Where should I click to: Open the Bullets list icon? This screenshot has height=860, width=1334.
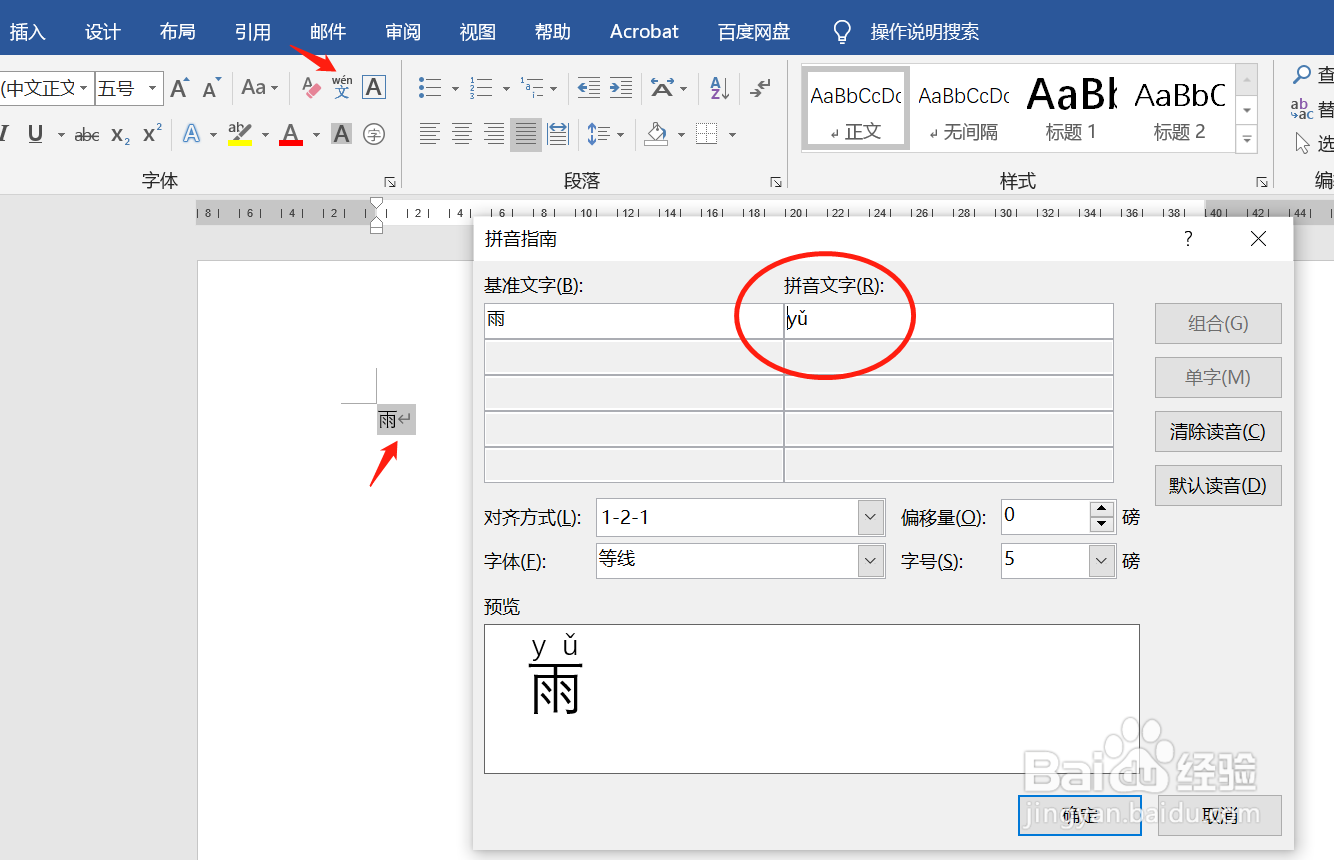[x=430, y=88]
